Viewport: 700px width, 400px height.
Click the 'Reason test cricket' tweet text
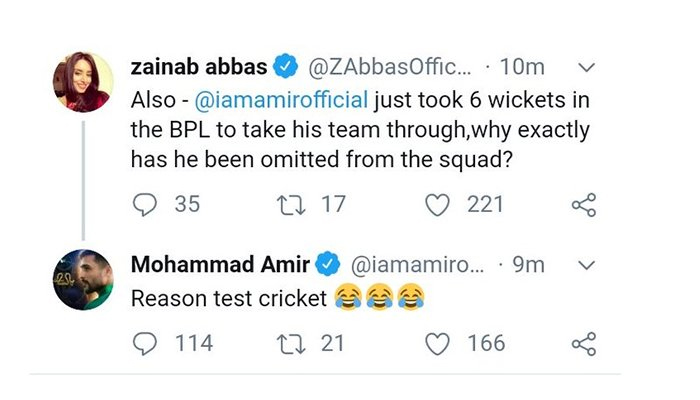click(230, 298)
